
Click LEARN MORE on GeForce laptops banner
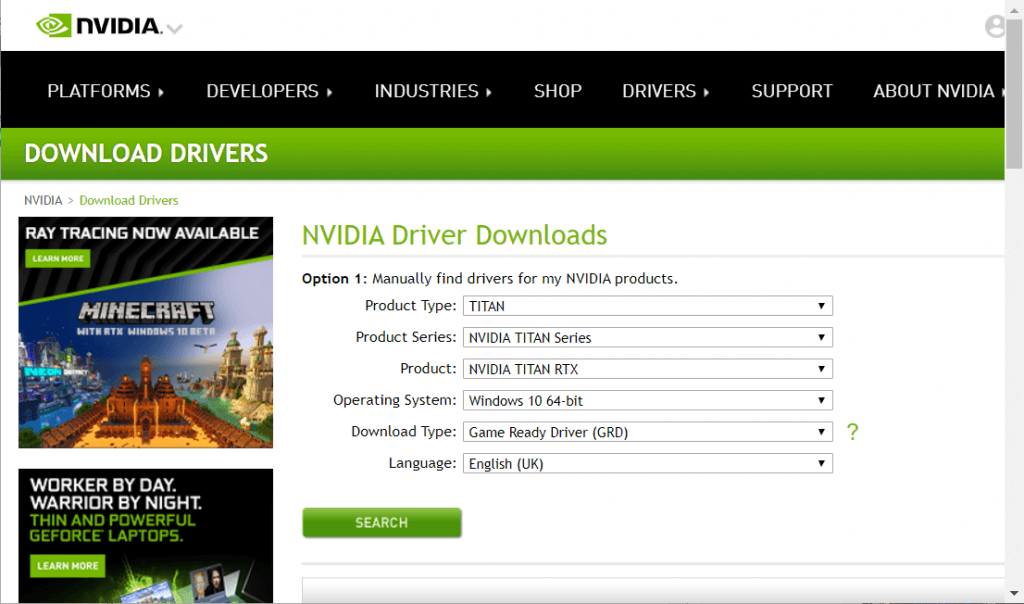pyautogui.click(x=67, y=566)
